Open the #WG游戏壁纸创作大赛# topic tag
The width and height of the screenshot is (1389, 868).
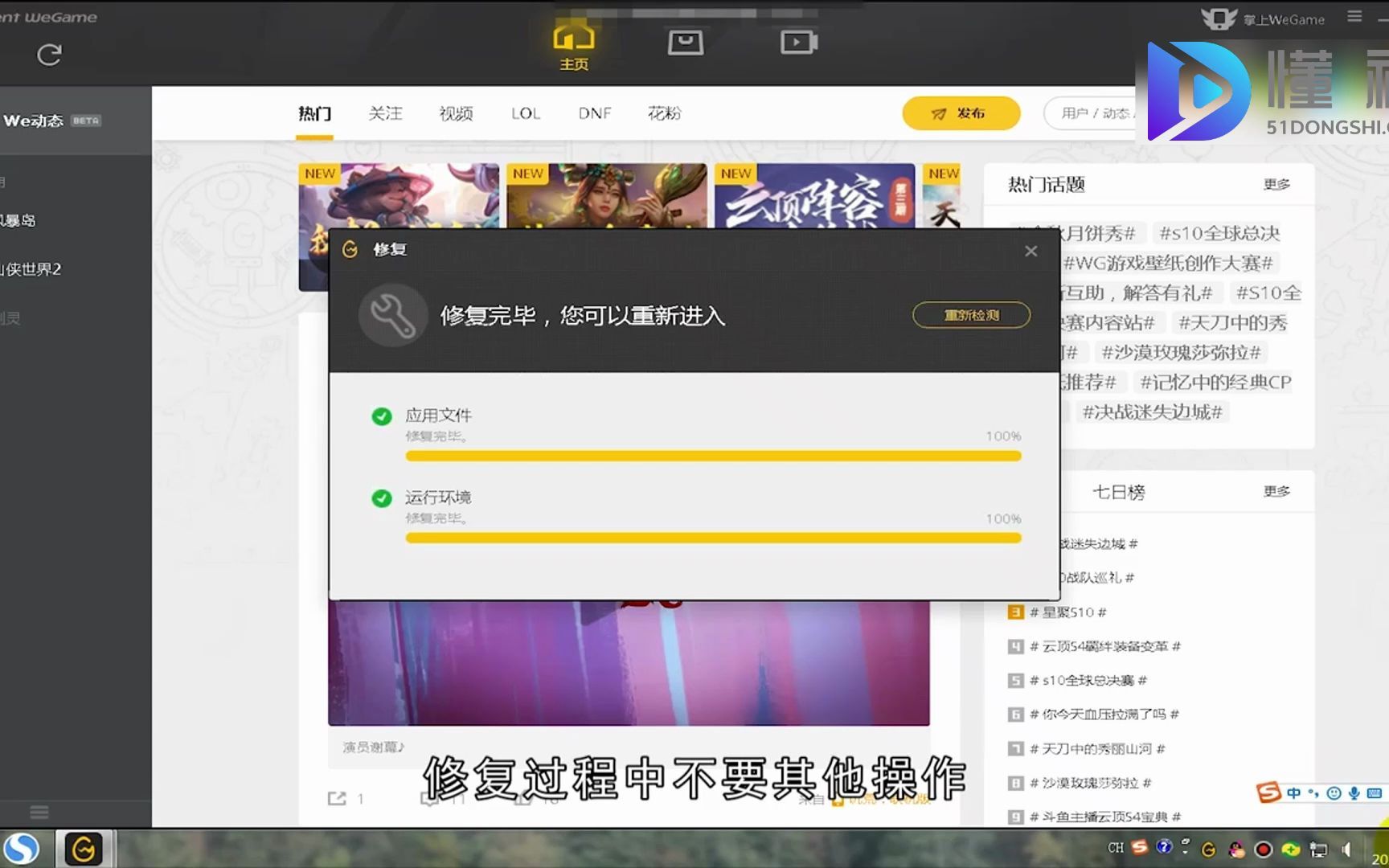(x=1168, y=263)
